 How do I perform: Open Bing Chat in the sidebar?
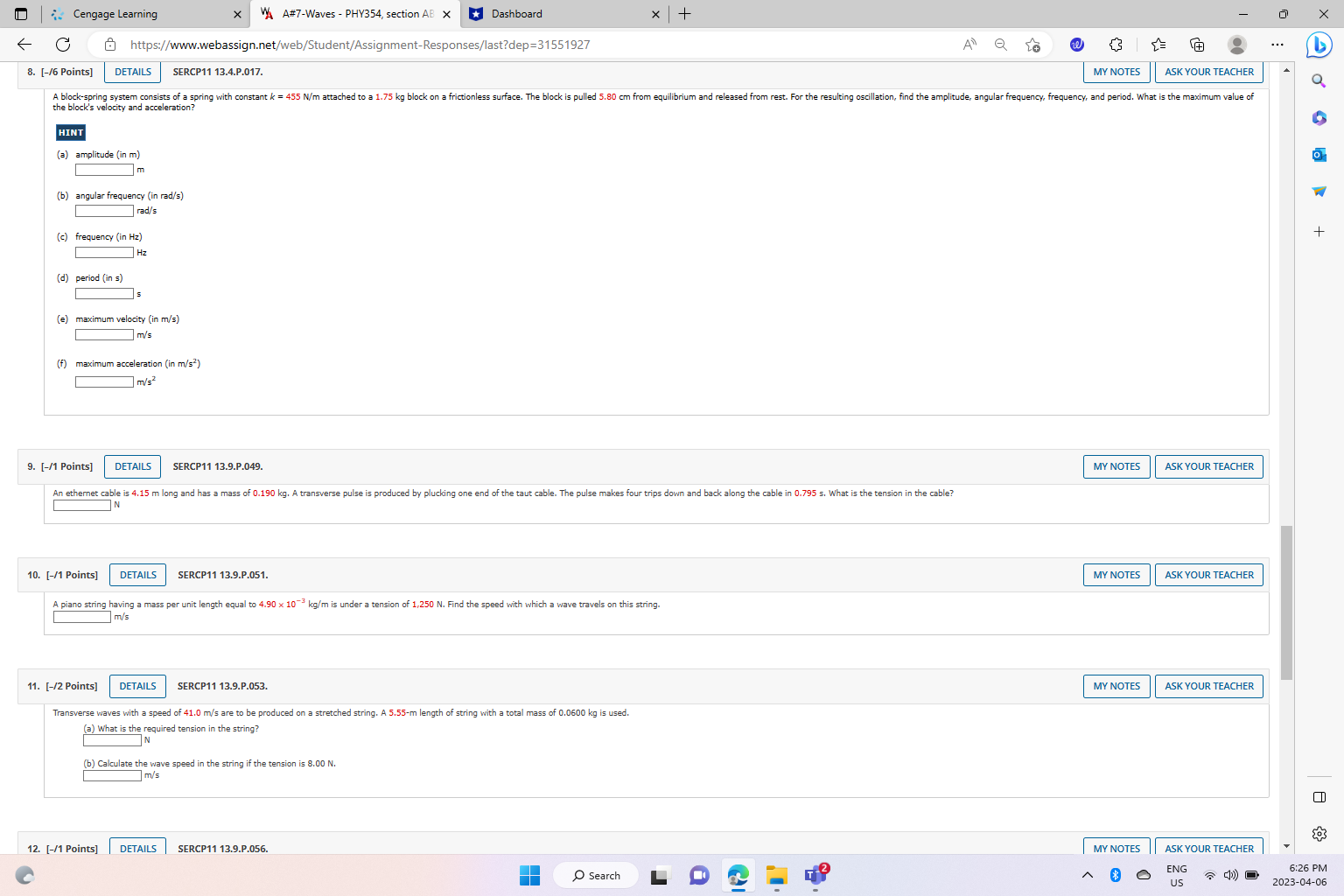tap(1319, 45)
